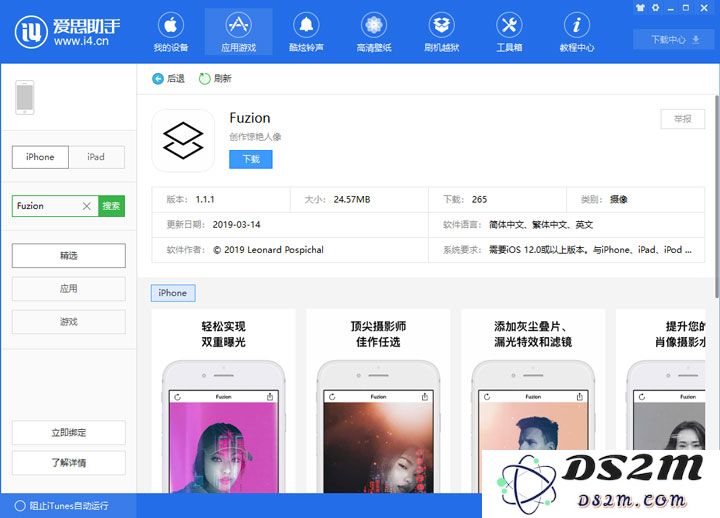Click the download count 265
Viewport: 720px width, 518px height.
pyautogui.click(x=479, y=200)
